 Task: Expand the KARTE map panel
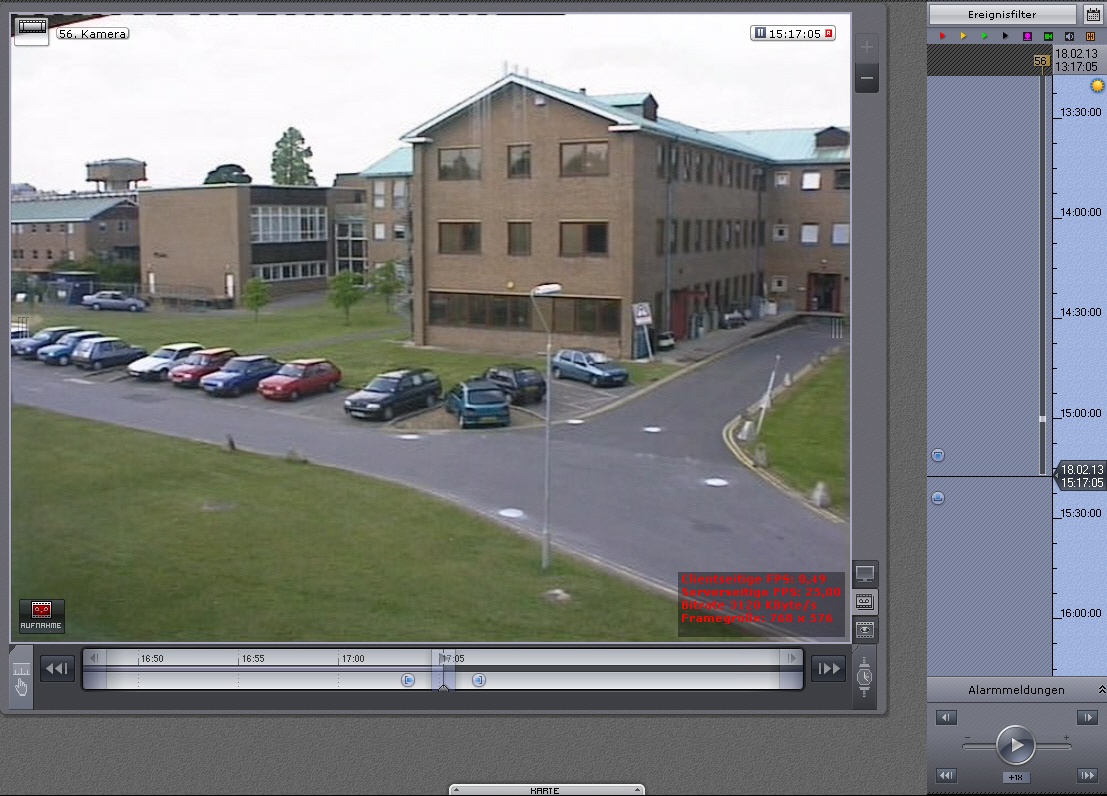[546, 790]
